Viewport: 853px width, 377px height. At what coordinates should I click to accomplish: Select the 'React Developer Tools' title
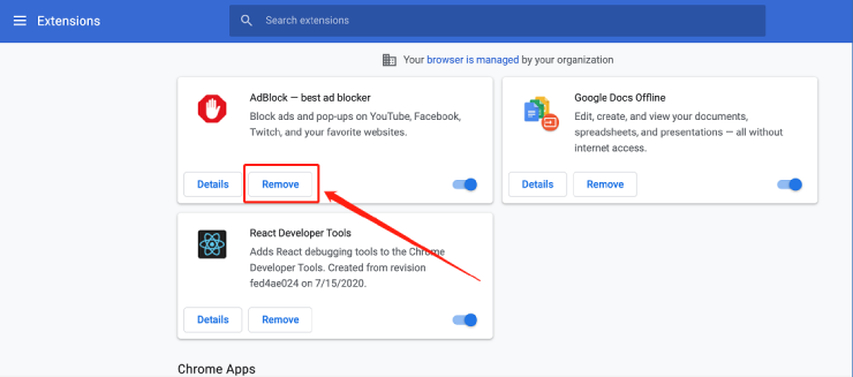[300, 233]
